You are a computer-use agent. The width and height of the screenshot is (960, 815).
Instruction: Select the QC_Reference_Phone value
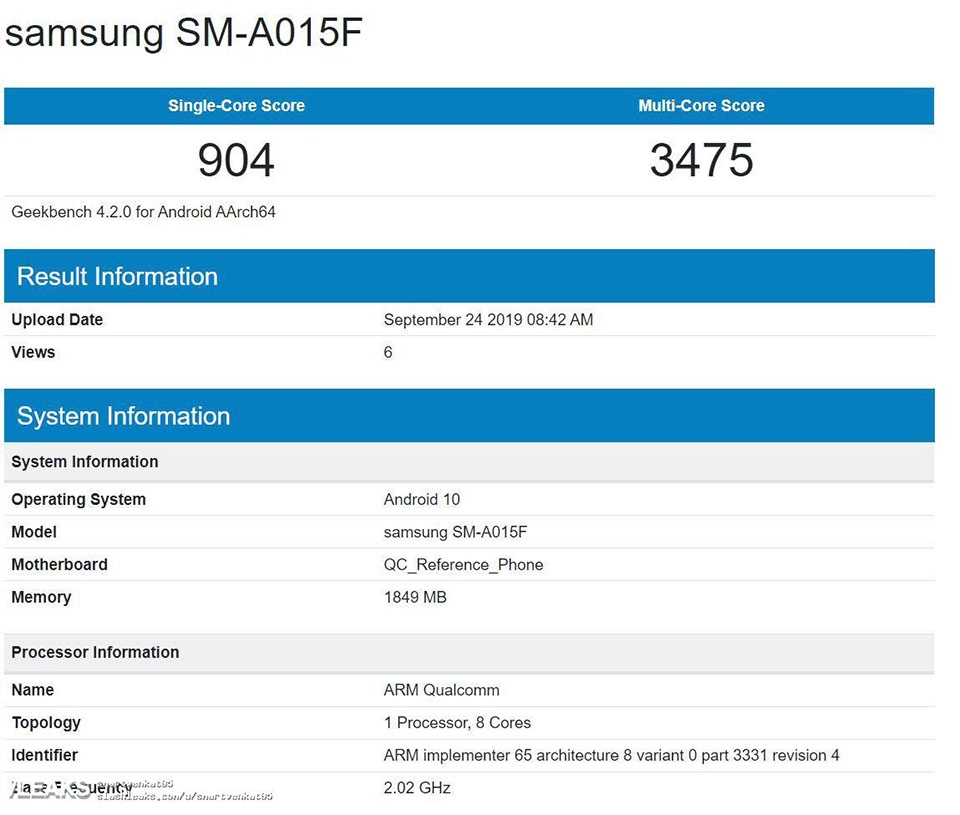click(x=463, y=565)
